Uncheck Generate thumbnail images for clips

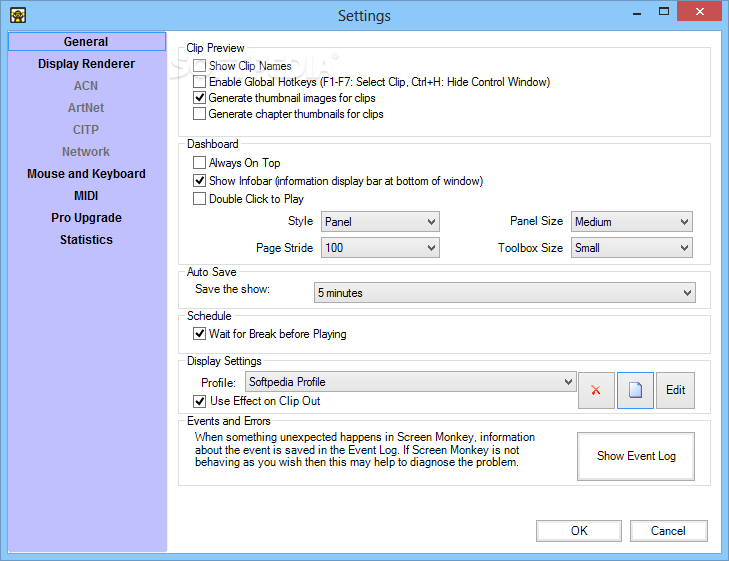coord(199,98)
